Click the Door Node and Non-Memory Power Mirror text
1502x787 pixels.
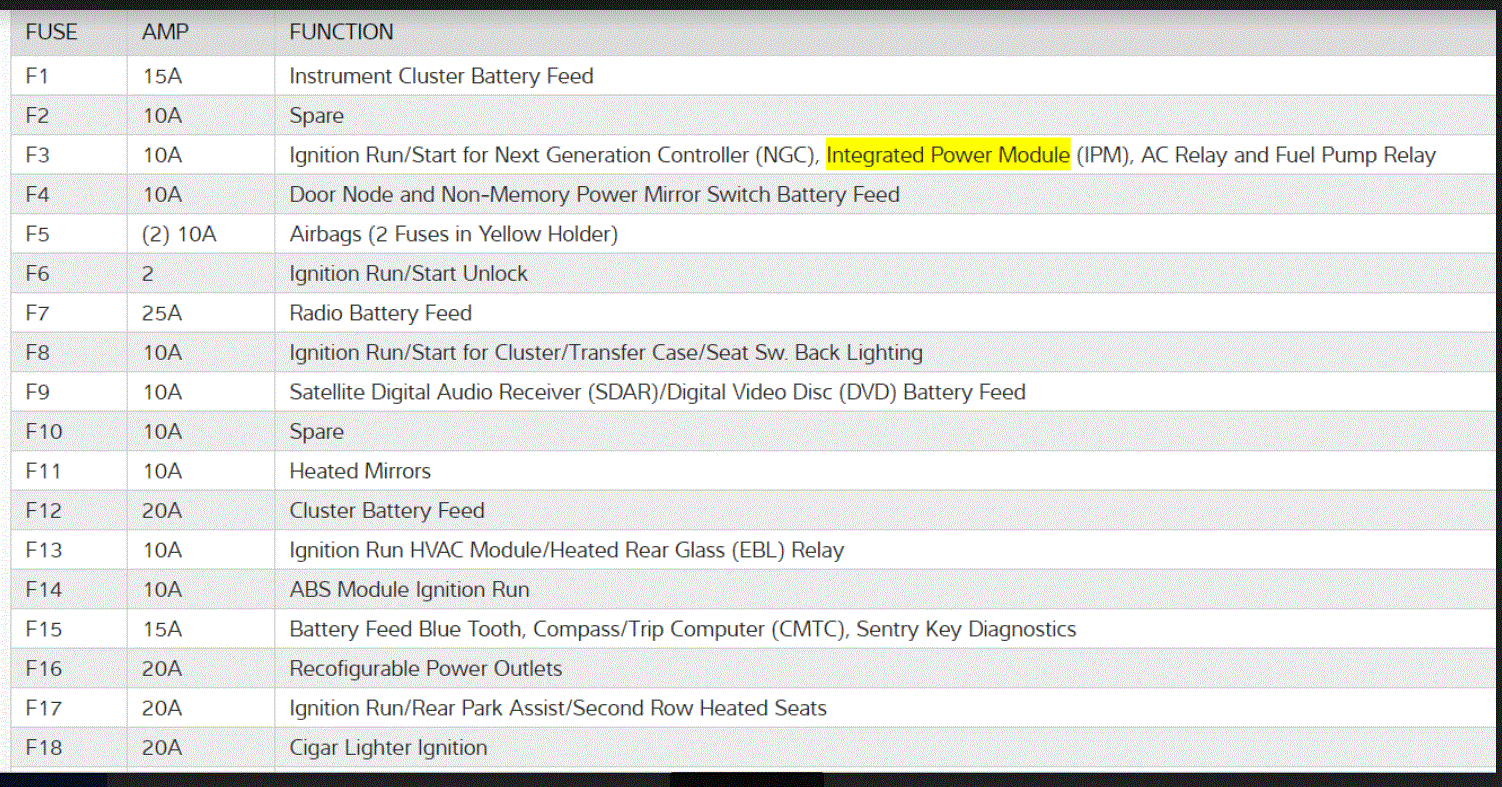tap(594, 195)
